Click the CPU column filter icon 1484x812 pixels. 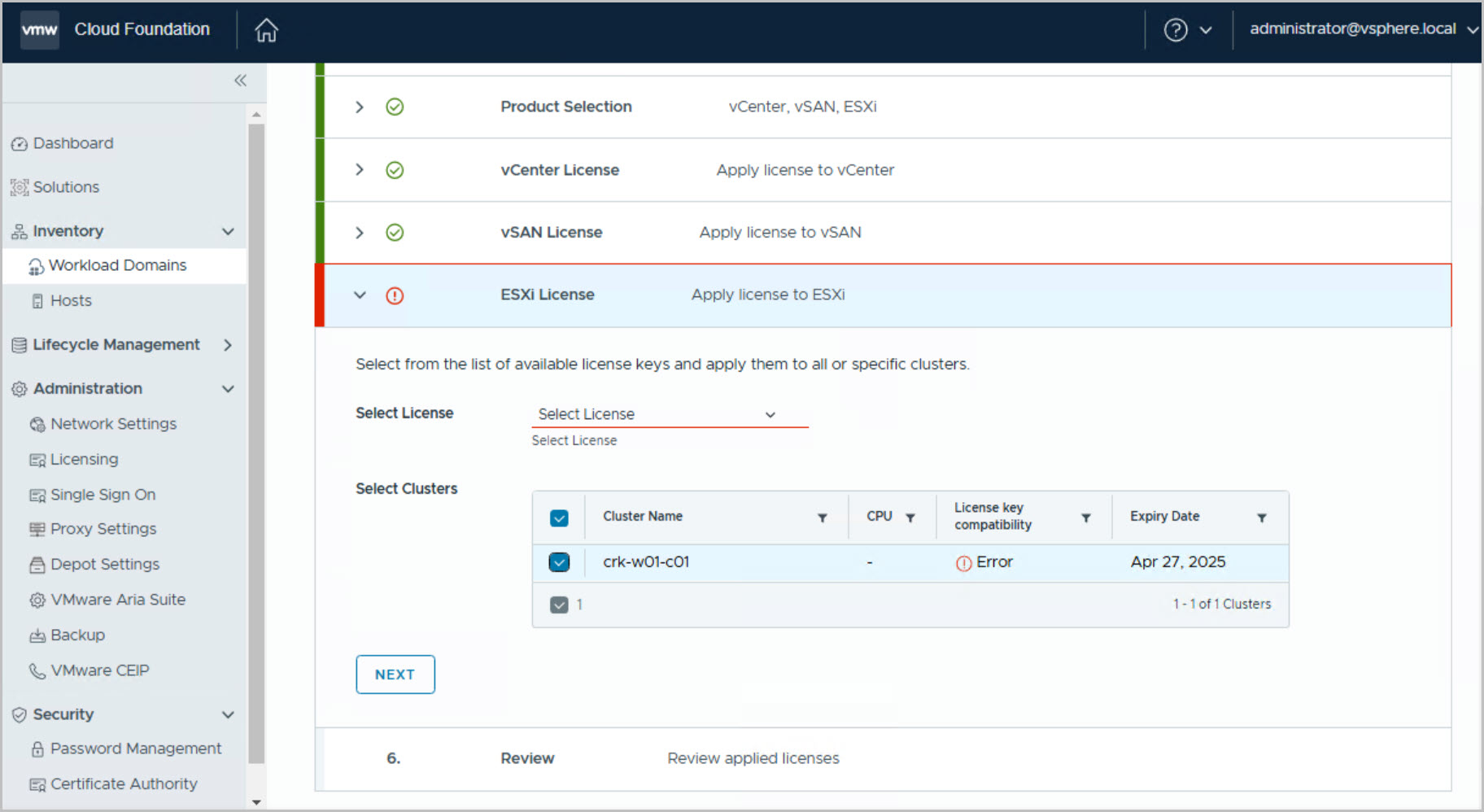pyautogui.click(x=910, y=517)
